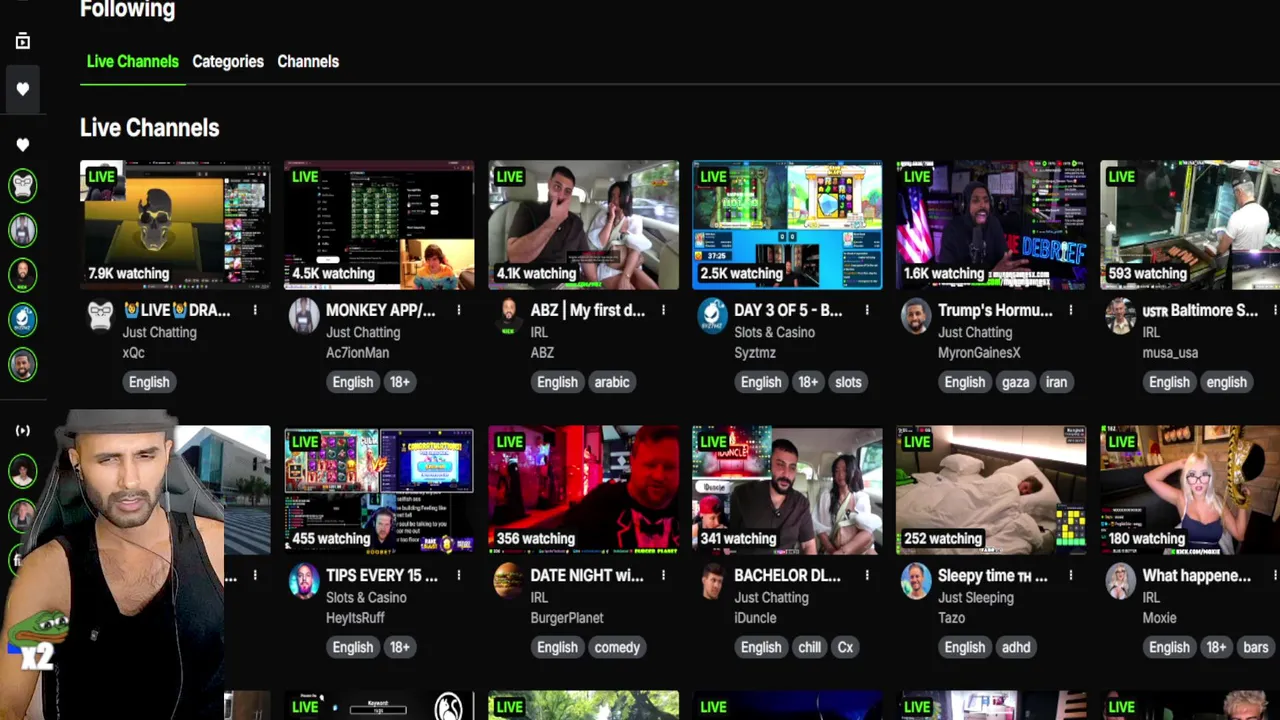Open Syztmz slots stream thumbnail
This screenshot has height=720, width=1280.
787,225
